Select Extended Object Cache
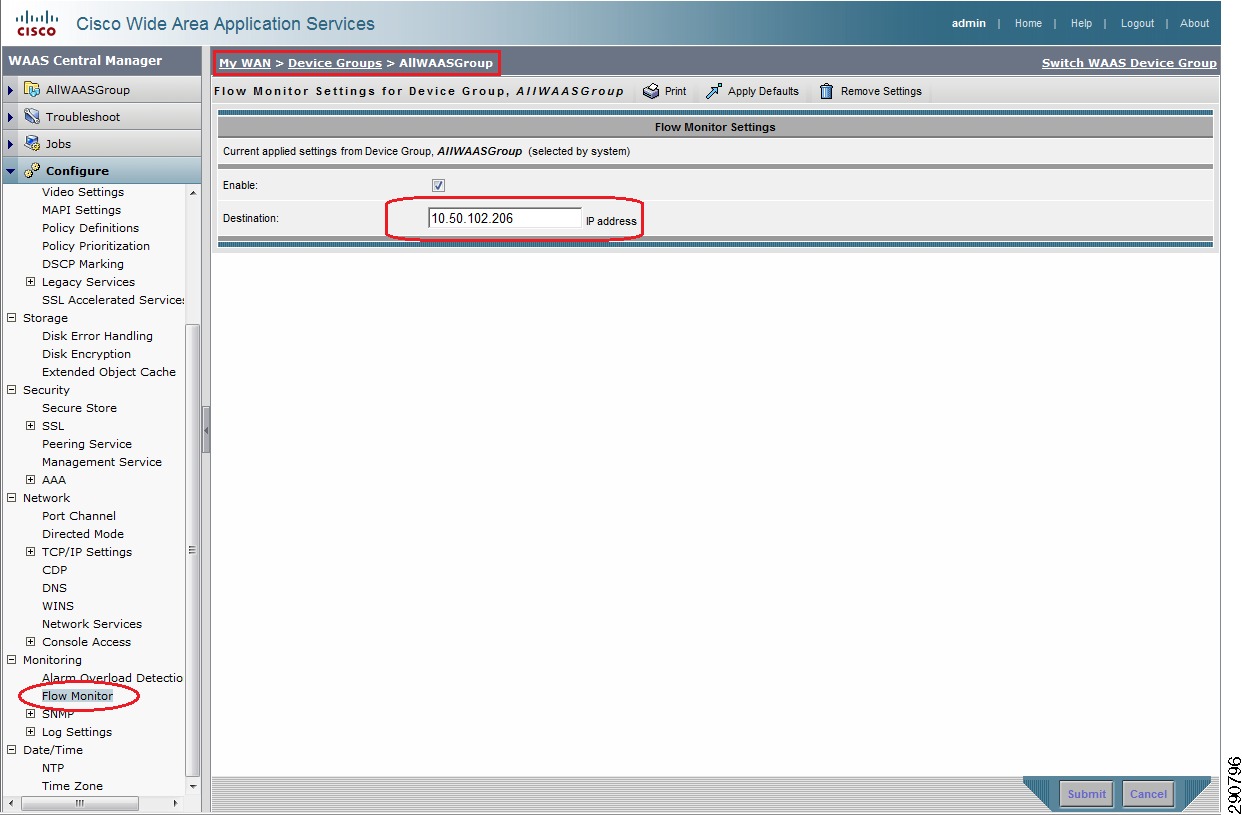 pyautogui.click(x=109, y=372)
